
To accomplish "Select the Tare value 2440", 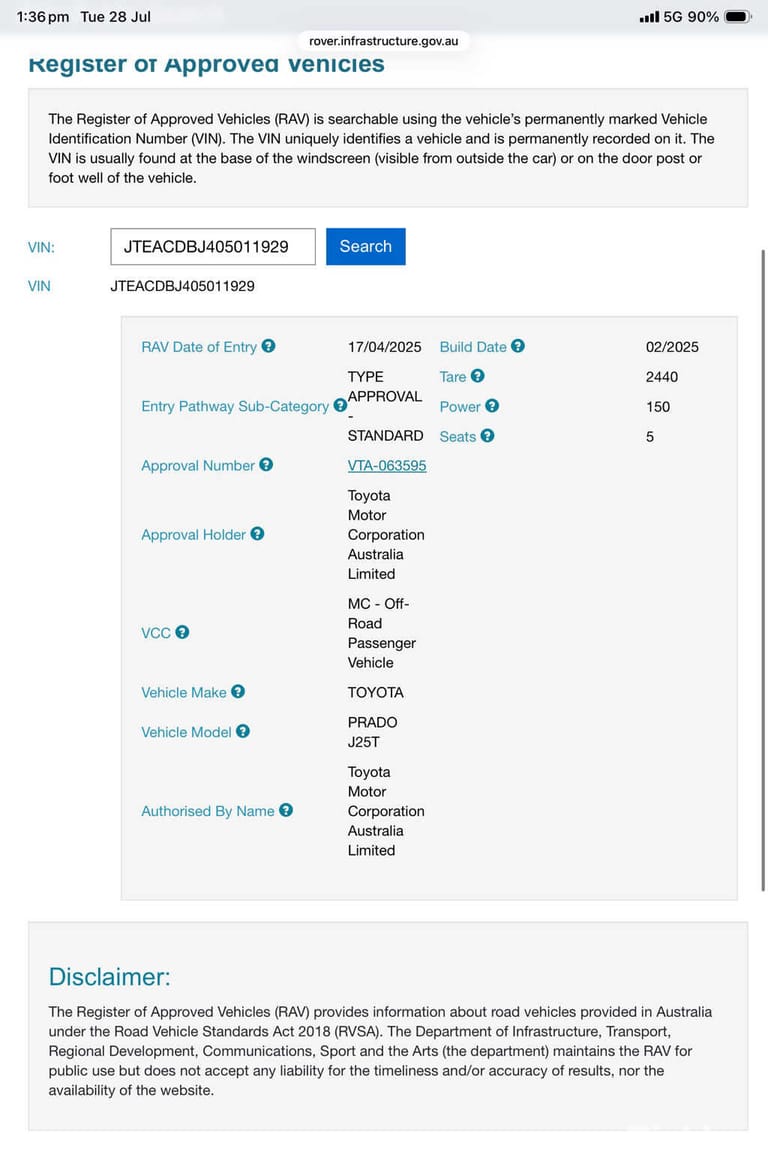I will click(662, 376).
